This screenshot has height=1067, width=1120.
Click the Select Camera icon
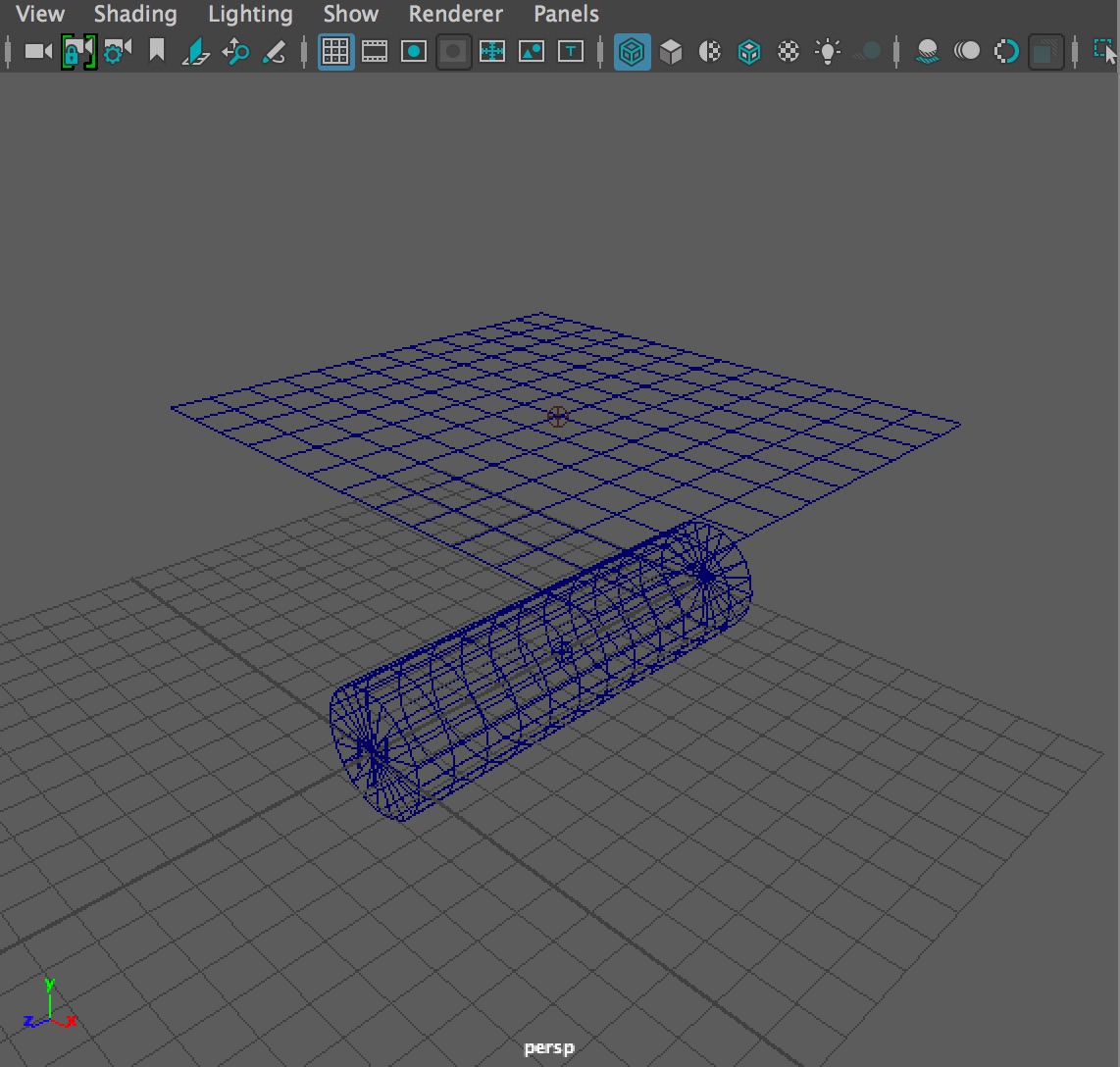[38, 51]
